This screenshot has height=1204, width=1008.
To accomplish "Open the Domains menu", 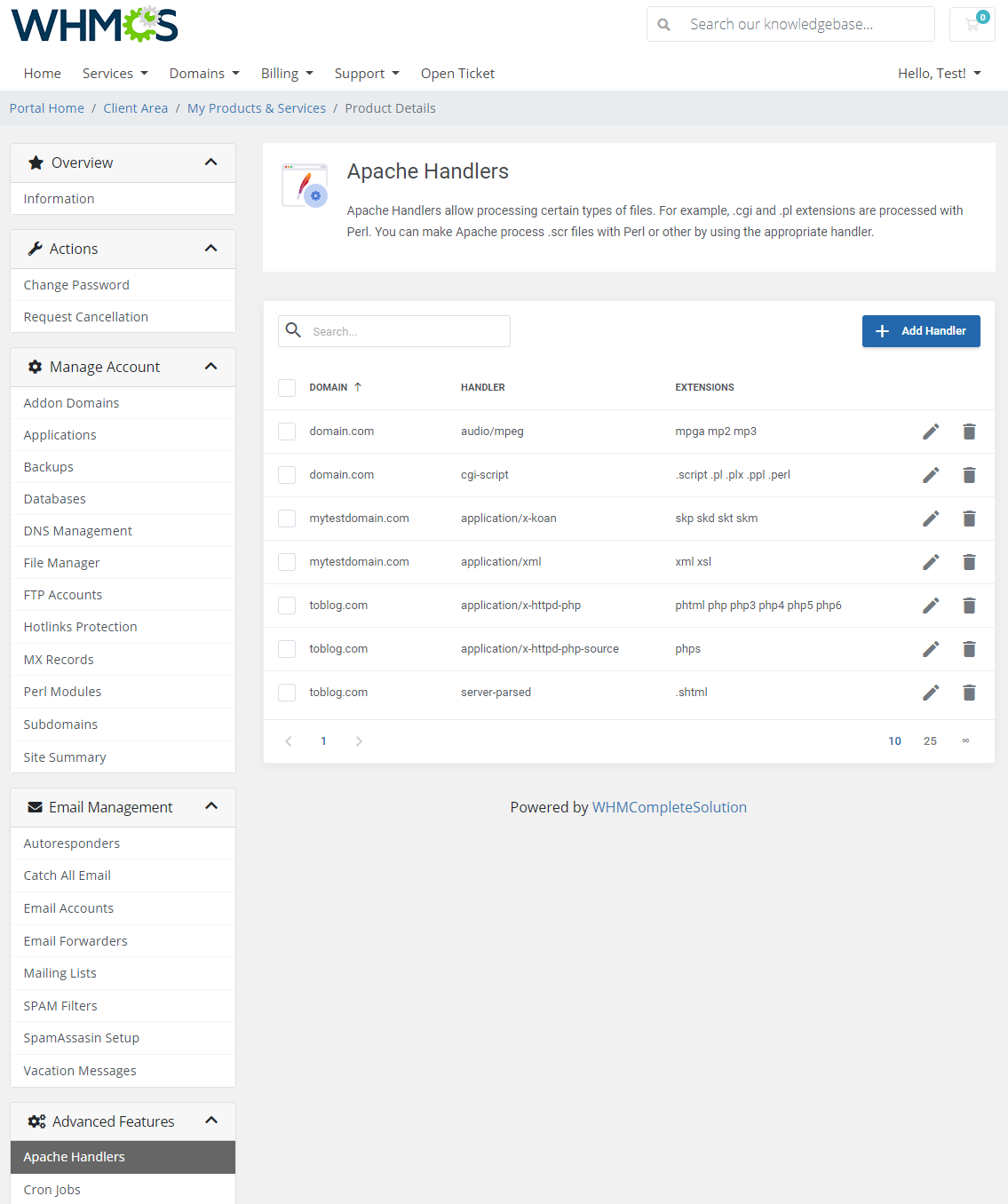I will click(203, 73).
